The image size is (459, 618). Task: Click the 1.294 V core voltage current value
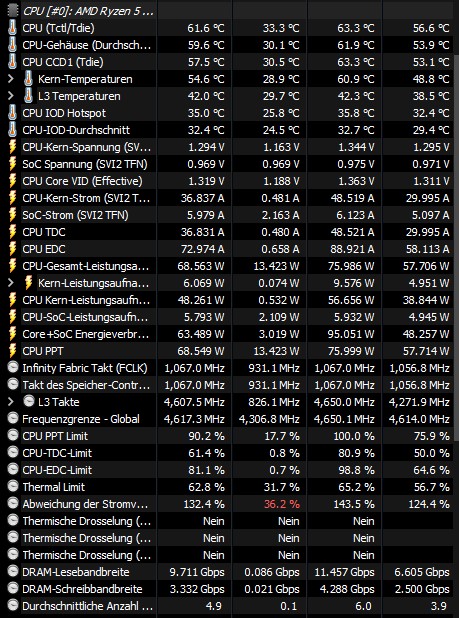[x=205, y=147]
